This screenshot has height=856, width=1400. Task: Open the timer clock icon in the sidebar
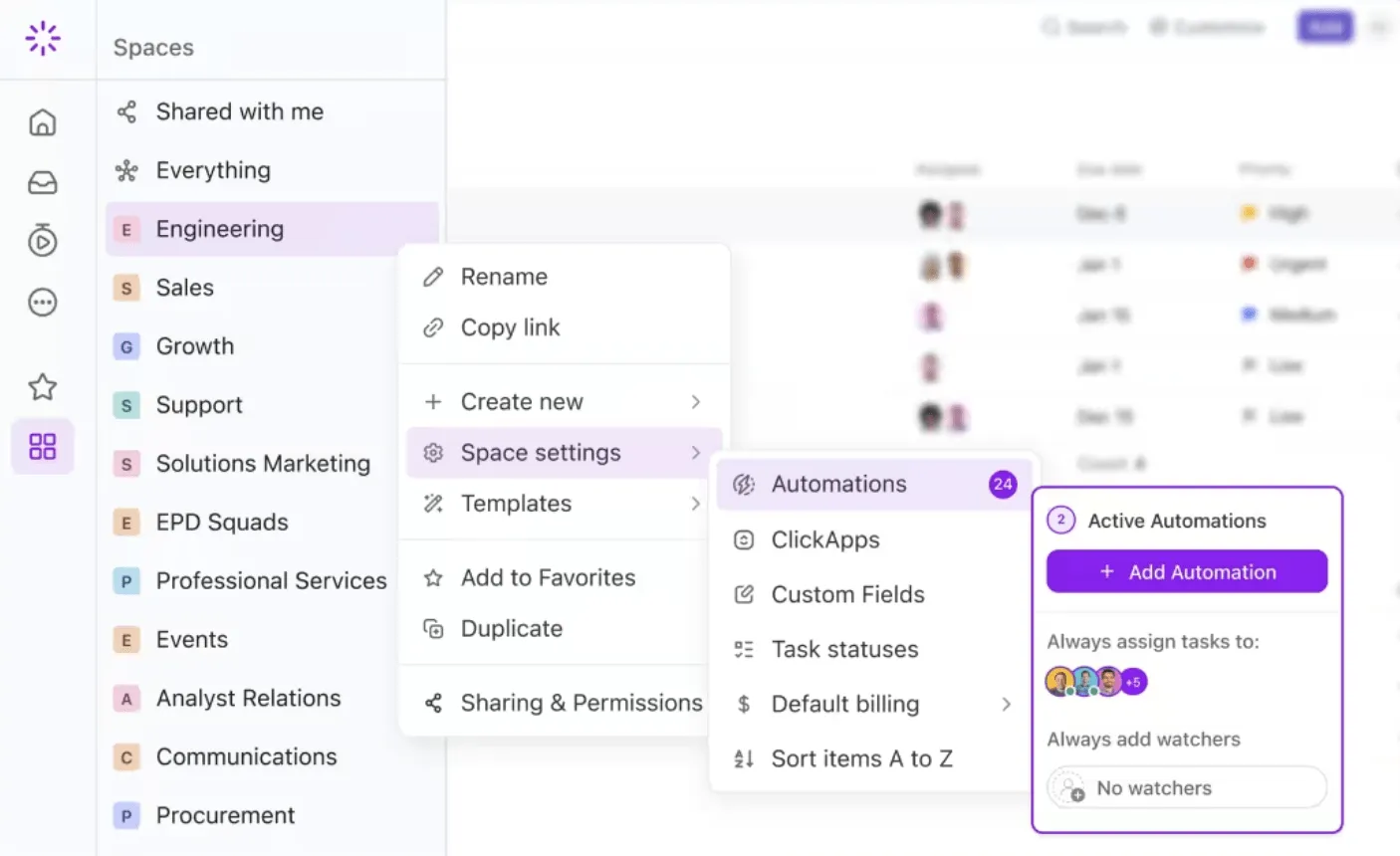tap(43, 241)
